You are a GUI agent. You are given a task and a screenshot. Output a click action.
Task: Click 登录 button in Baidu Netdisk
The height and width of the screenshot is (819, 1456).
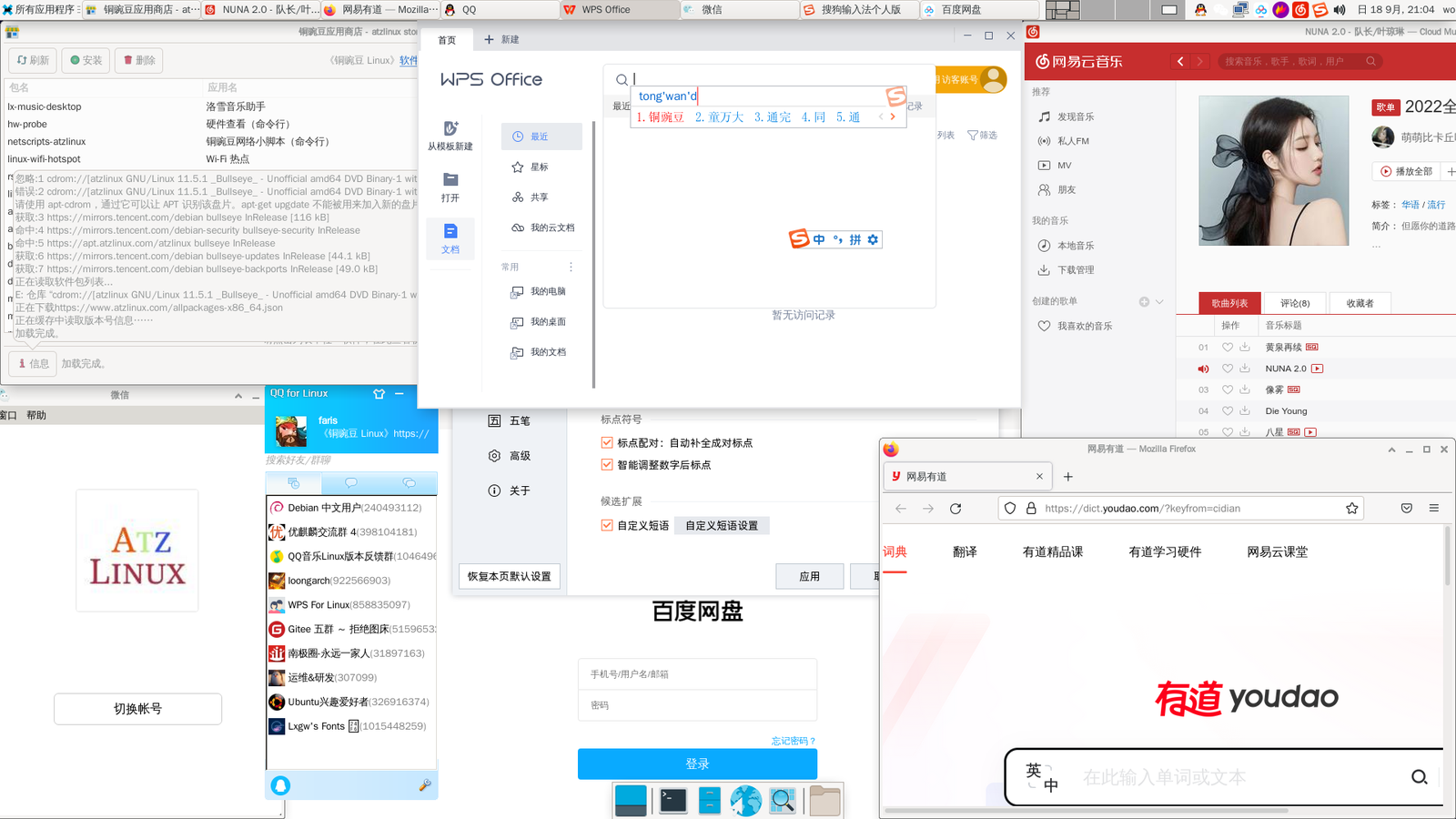click(697, 764)
